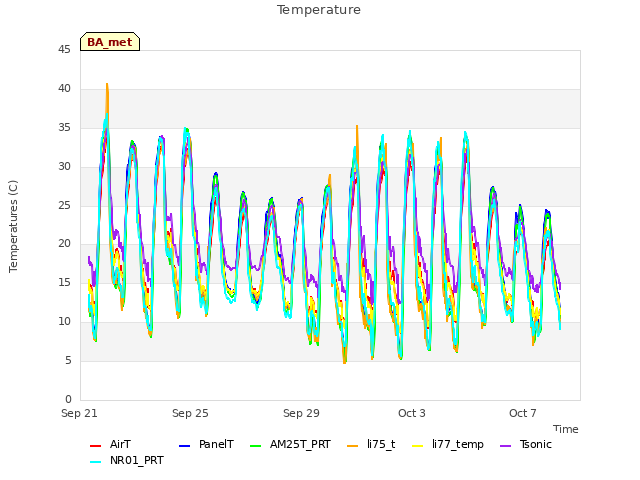Screen dimensions: 640x480
Task: Click the 10 y-axis tick label
Action: [x=64, y=321]
